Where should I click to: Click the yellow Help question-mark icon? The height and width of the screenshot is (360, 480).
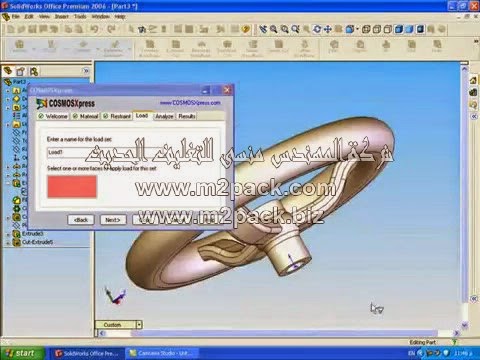click(246, 29)
